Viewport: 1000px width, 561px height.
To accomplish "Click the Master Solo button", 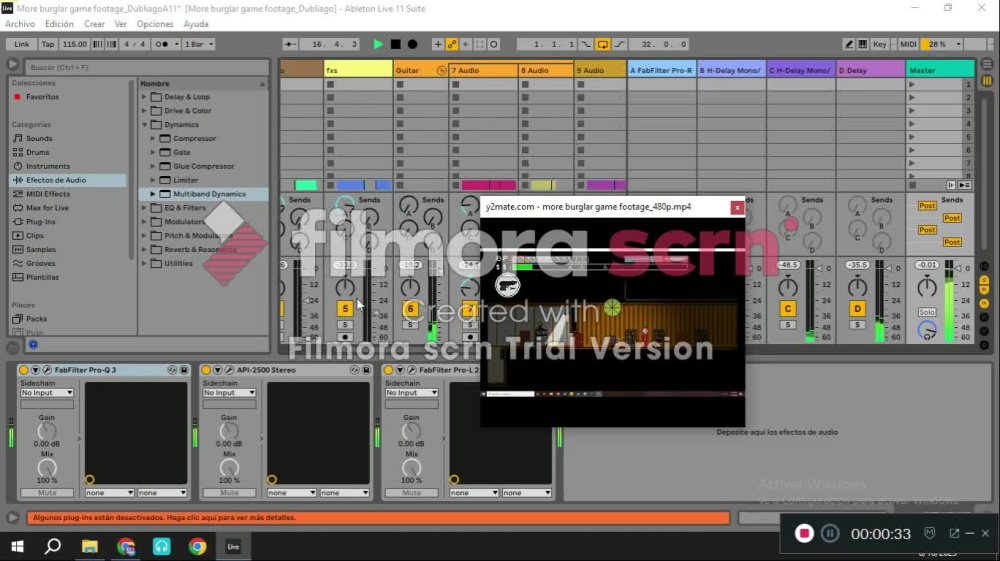I will (927, 312).
